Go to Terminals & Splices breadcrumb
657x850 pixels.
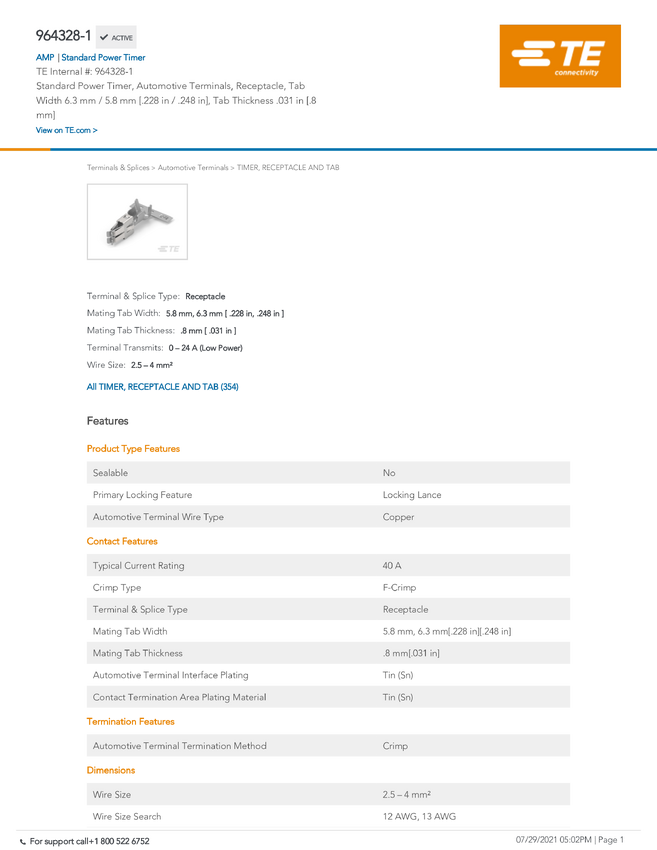pyautogui.click(x=118, y=168)
